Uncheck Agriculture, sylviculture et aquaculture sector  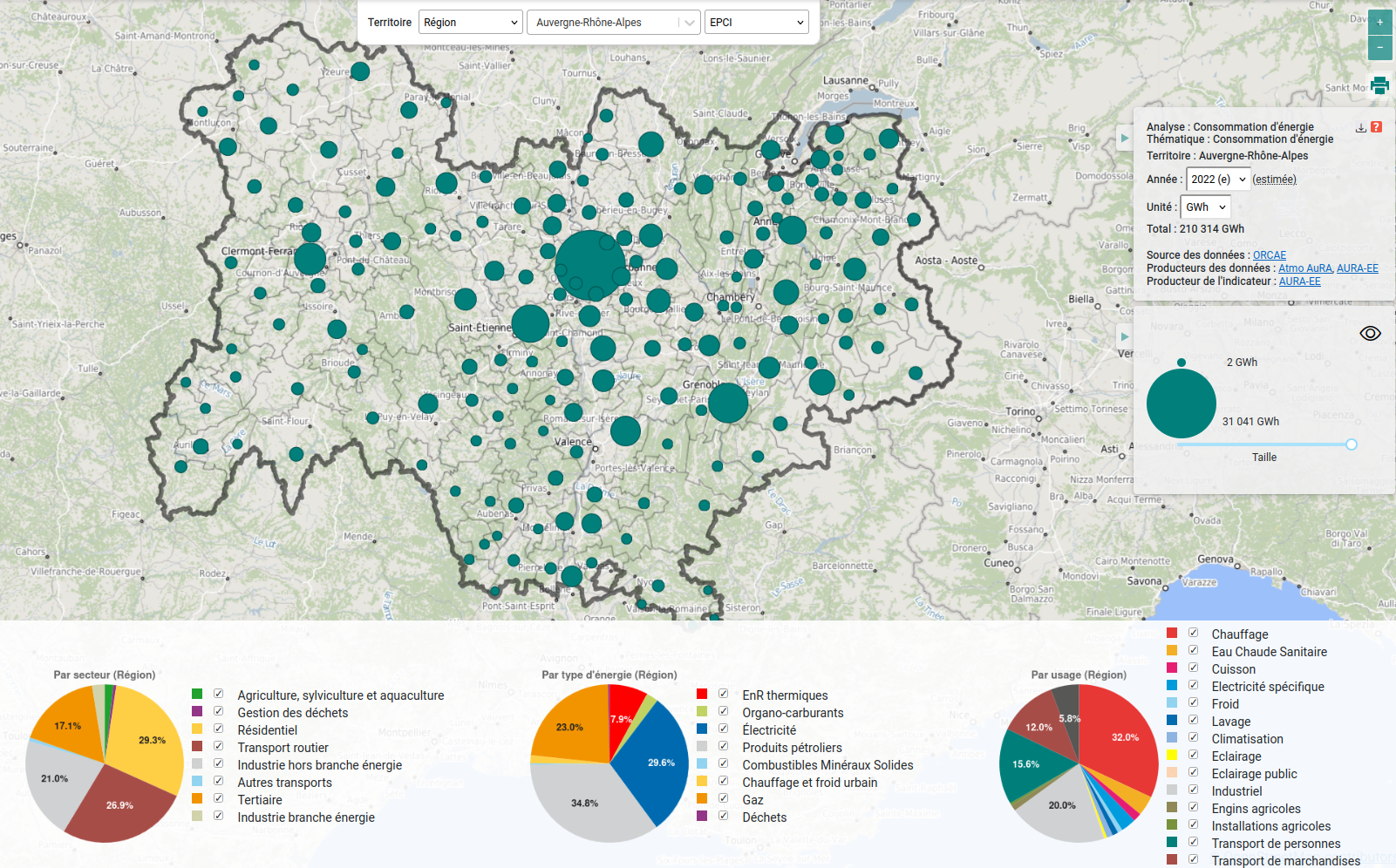point(218,694)
